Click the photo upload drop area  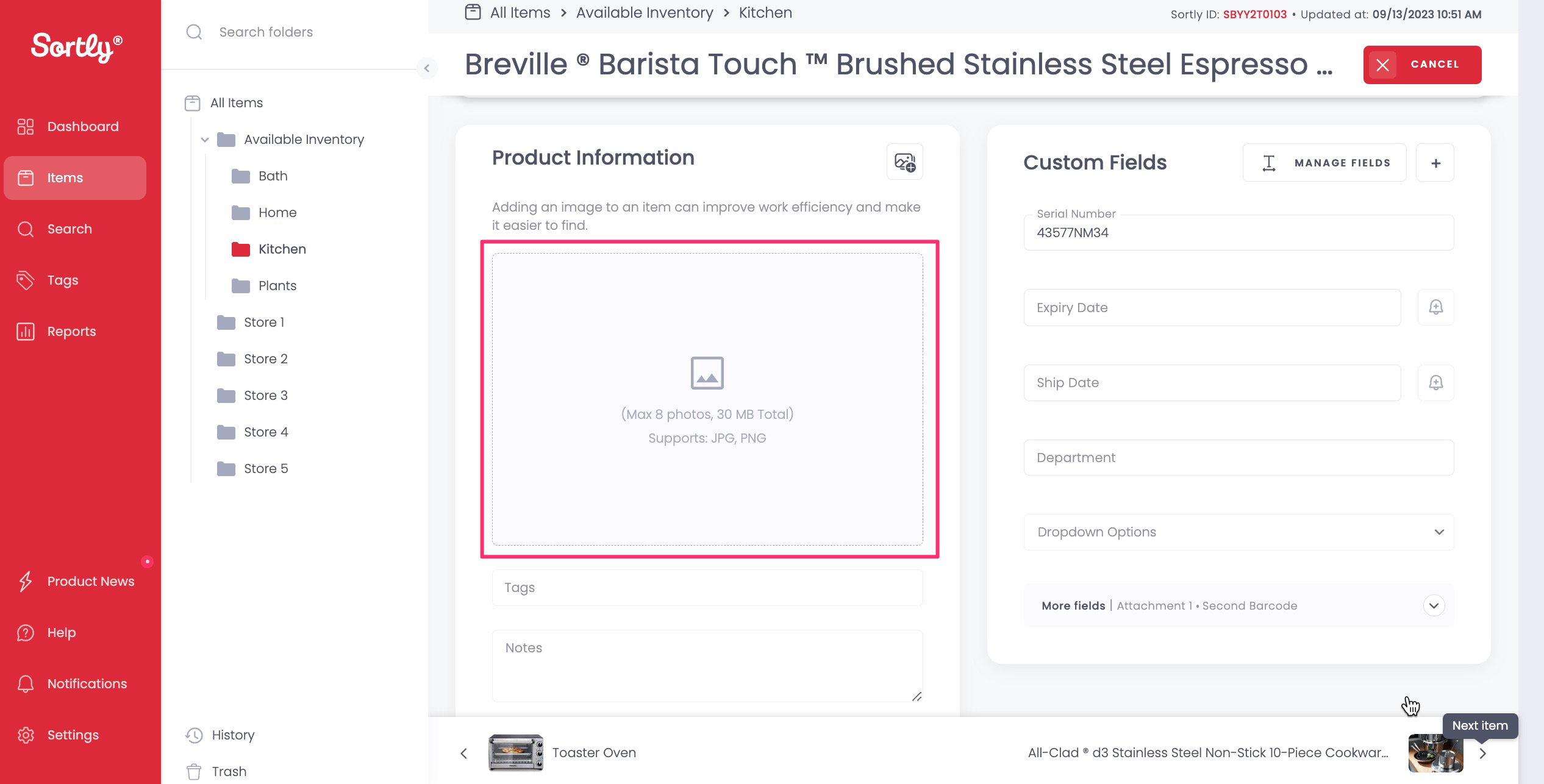click(707, 399)
